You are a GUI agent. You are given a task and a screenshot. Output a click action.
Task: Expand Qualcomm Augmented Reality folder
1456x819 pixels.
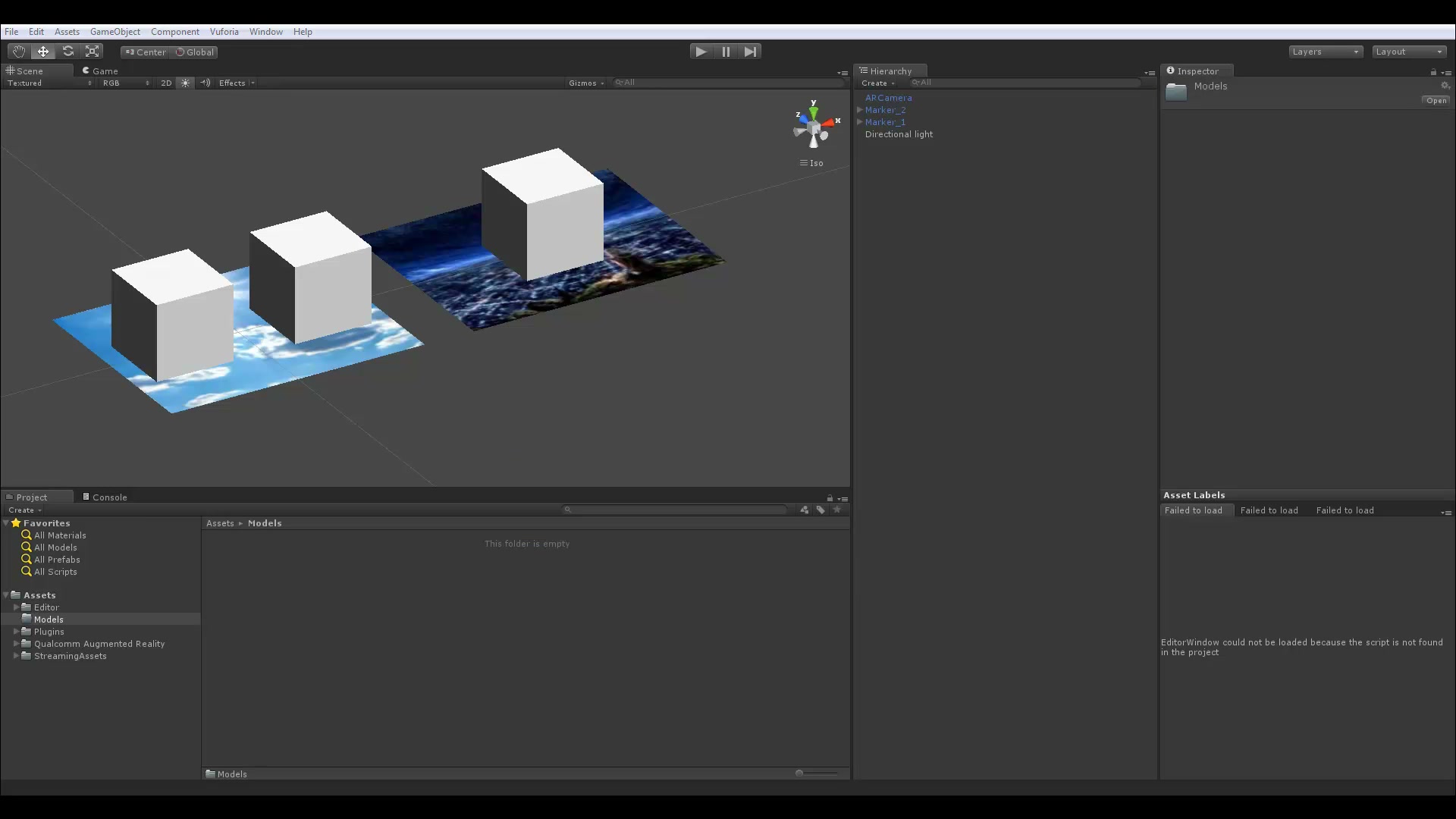pyautogui.click(x=16, y=644)
